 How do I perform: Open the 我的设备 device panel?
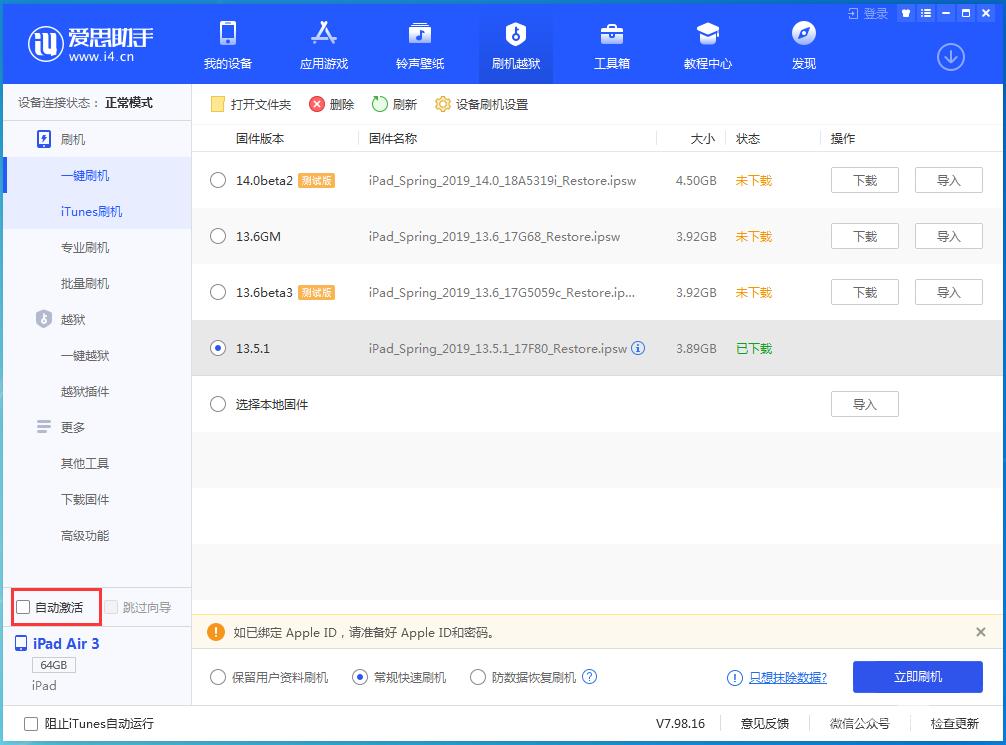pos(228,45)
